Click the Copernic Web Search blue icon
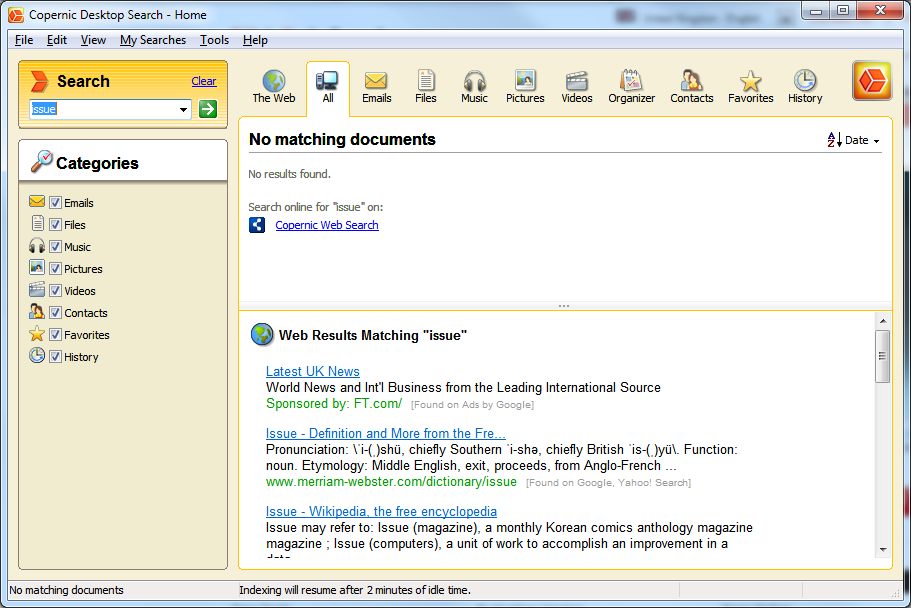Image resolution: width=911 pixels, height=608 pixels. (x=257, y=225)
